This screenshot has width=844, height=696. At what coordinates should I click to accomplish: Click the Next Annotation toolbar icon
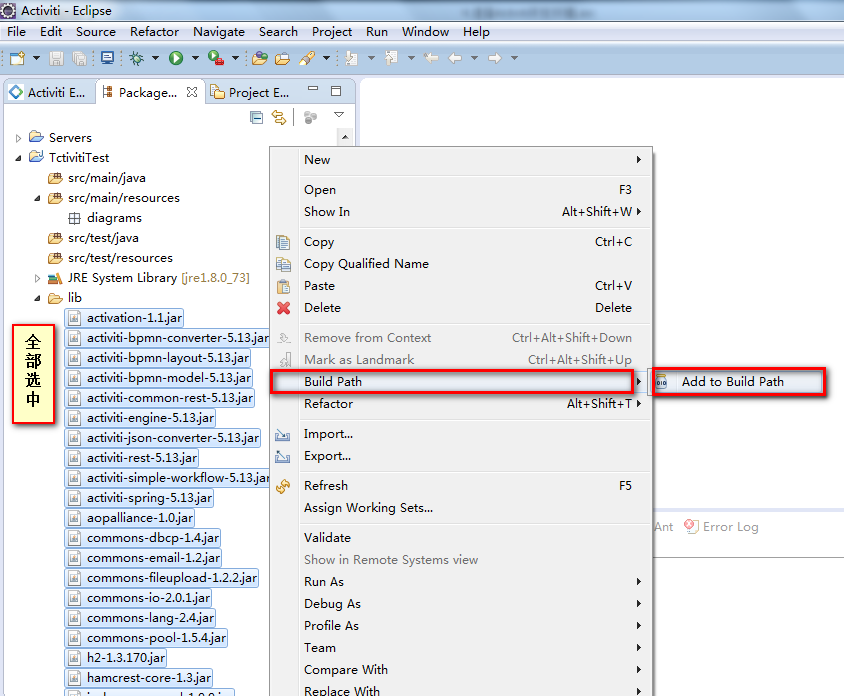351,58
